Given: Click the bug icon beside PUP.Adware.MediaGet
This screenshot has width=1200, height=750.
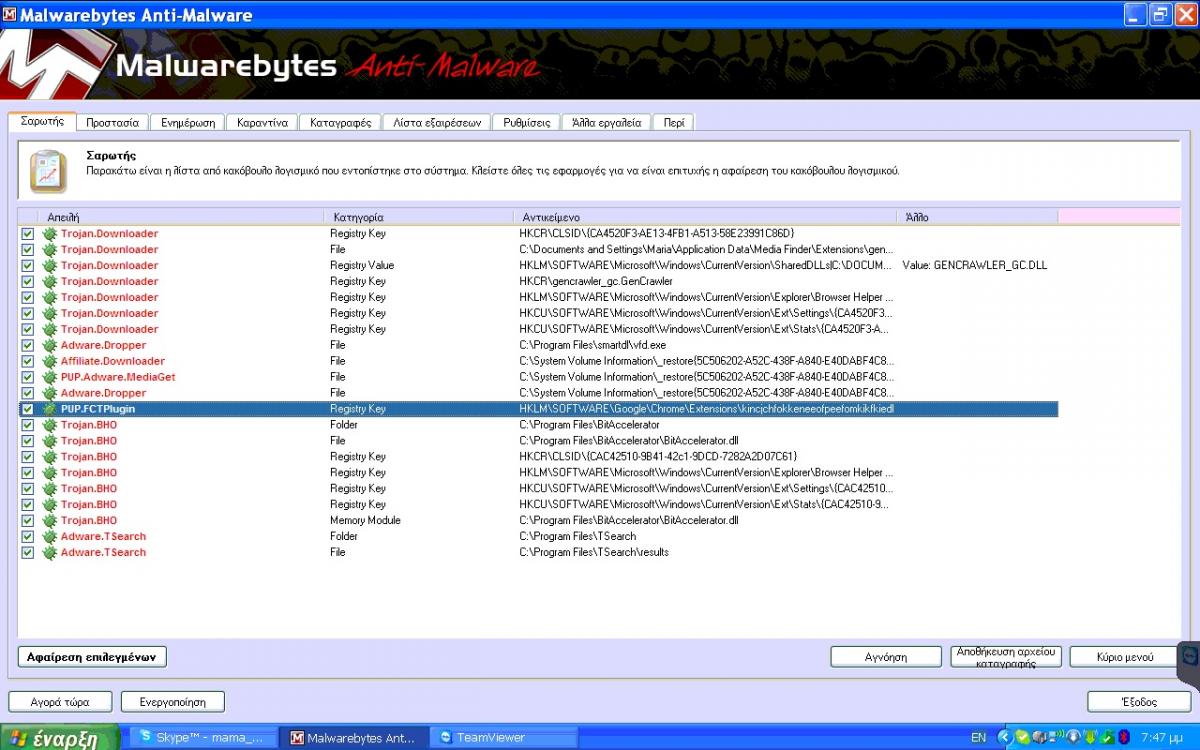Looking at the screenshot, I should tap(50, 377).
